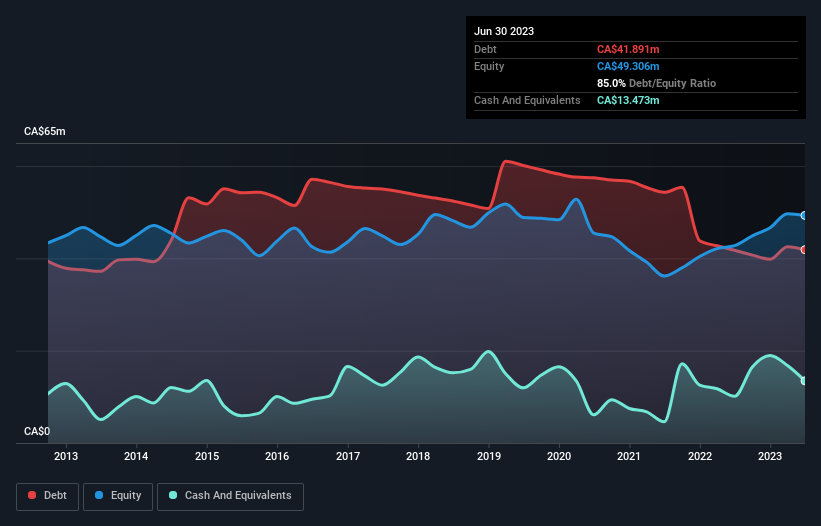Click the CA$65m y-axis label
821x526 pixels.
pos(45,132)
